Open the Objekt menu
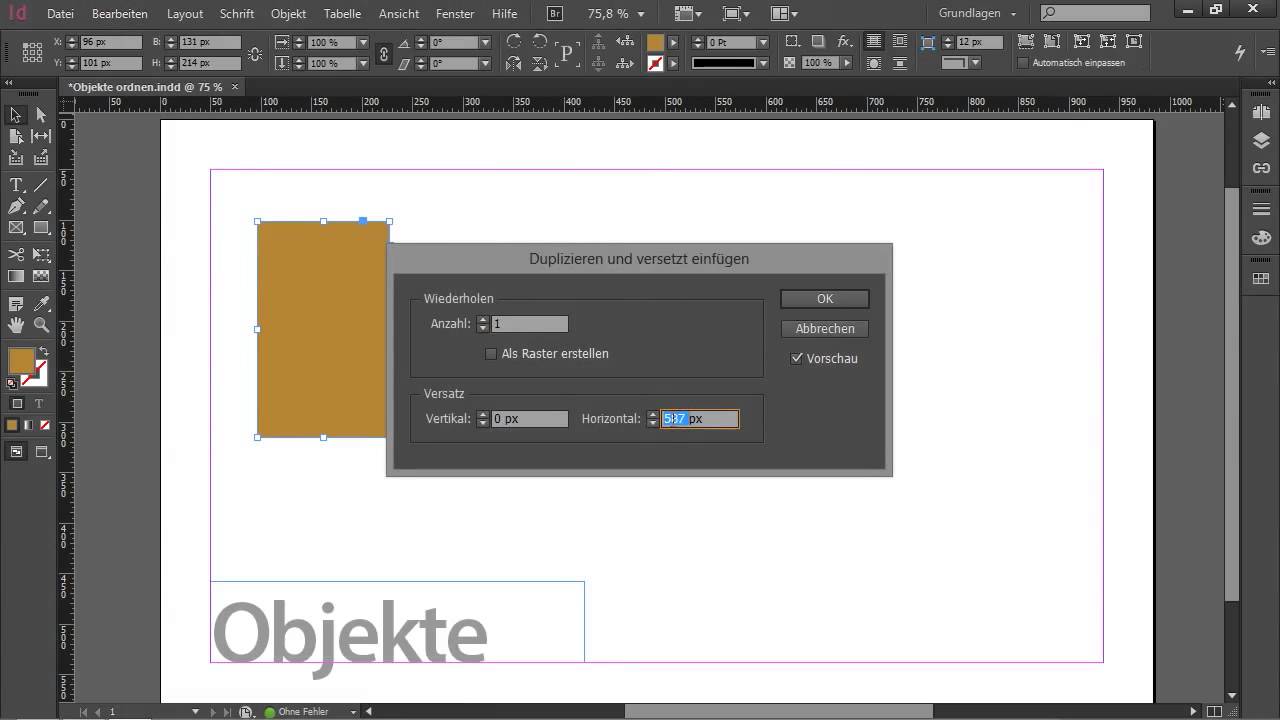The image size is (1280, 720). 288,14
